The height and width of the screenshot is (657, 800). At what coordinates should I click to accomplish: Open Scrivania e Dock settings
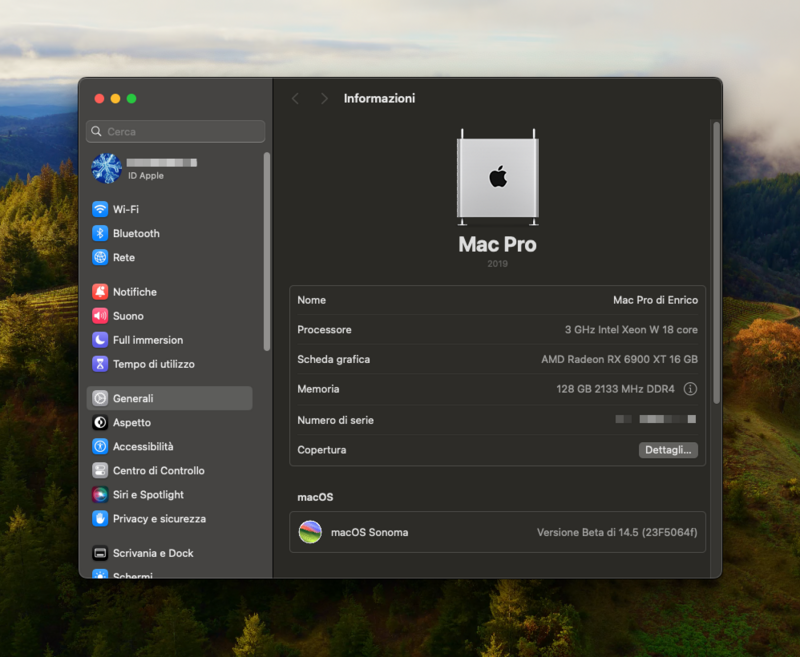coord(153,553)
